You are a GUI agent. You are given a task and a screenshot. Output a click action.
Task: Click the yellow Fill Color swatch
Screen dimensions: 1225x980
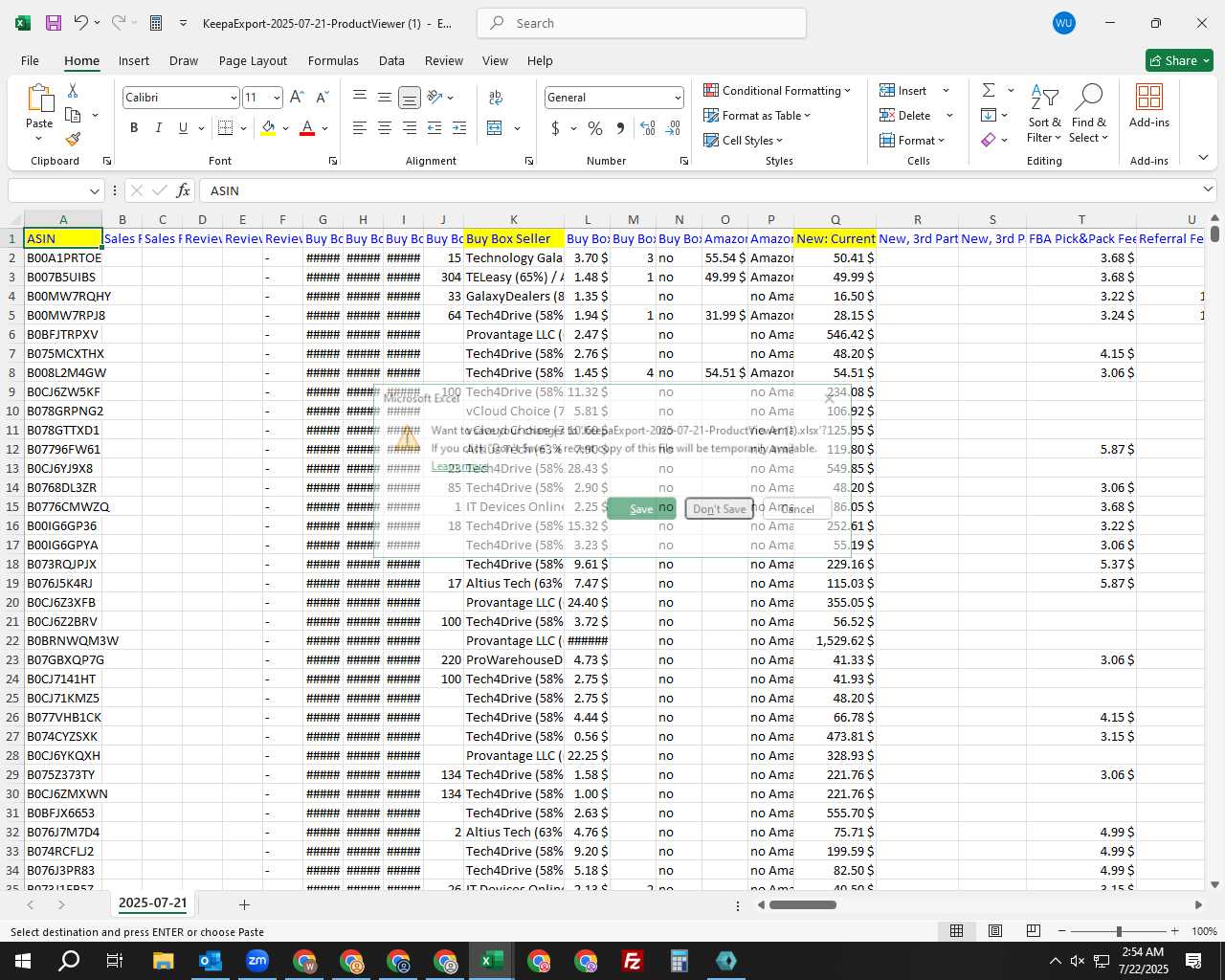[268, 128]
